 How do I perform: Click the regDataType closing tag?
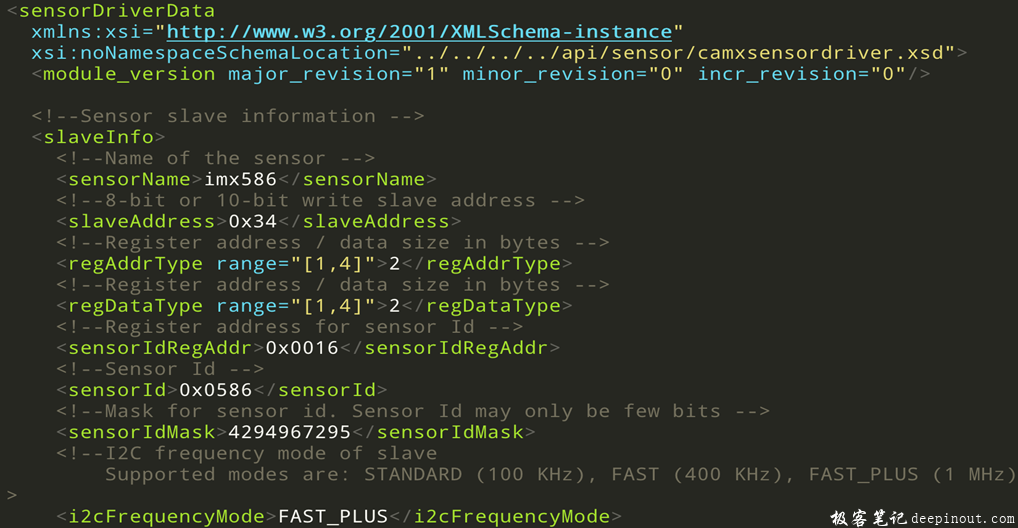[x=492, y=305]
